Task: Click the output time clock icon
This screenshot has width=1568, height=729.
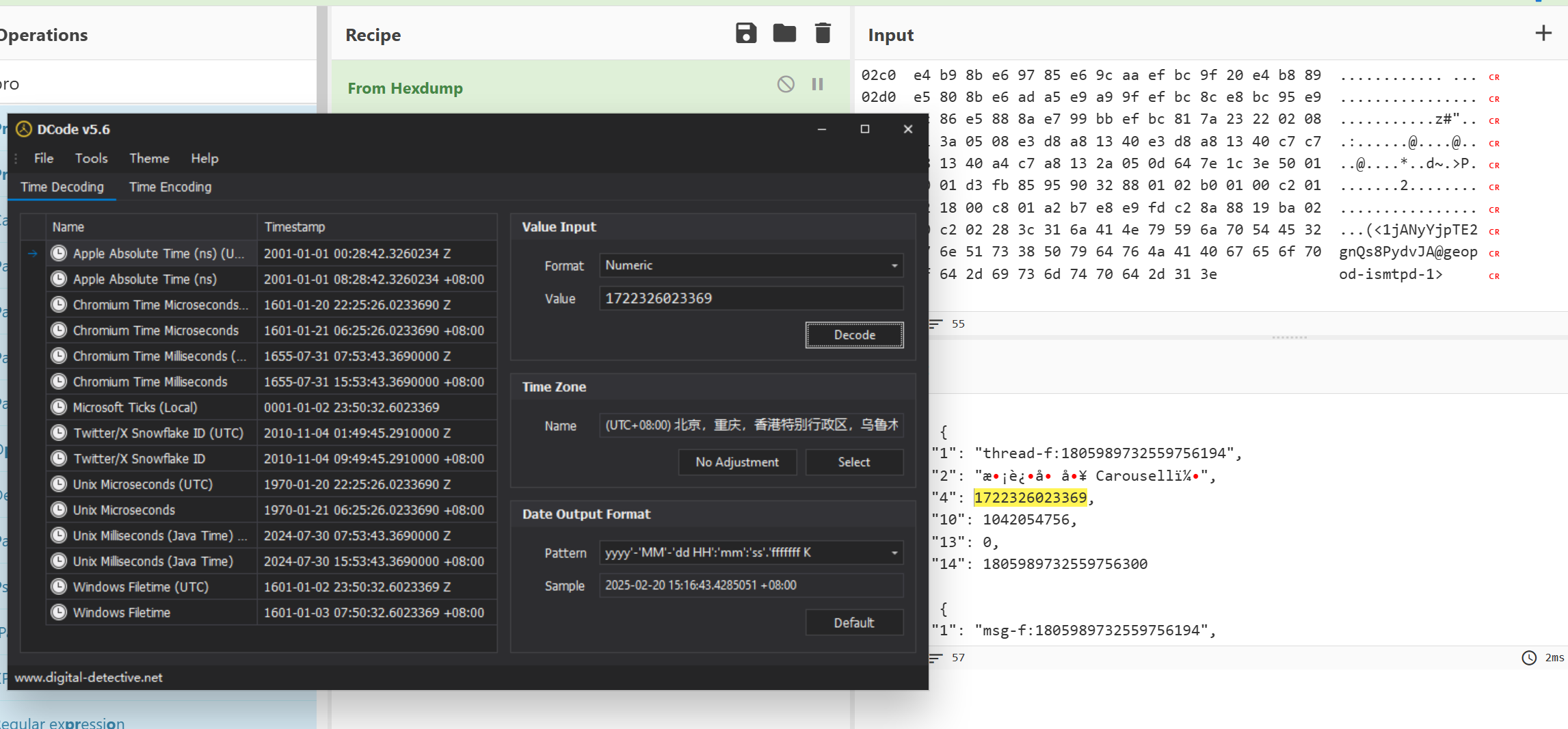Action: pyautogui.click(x=1529, y=657)
